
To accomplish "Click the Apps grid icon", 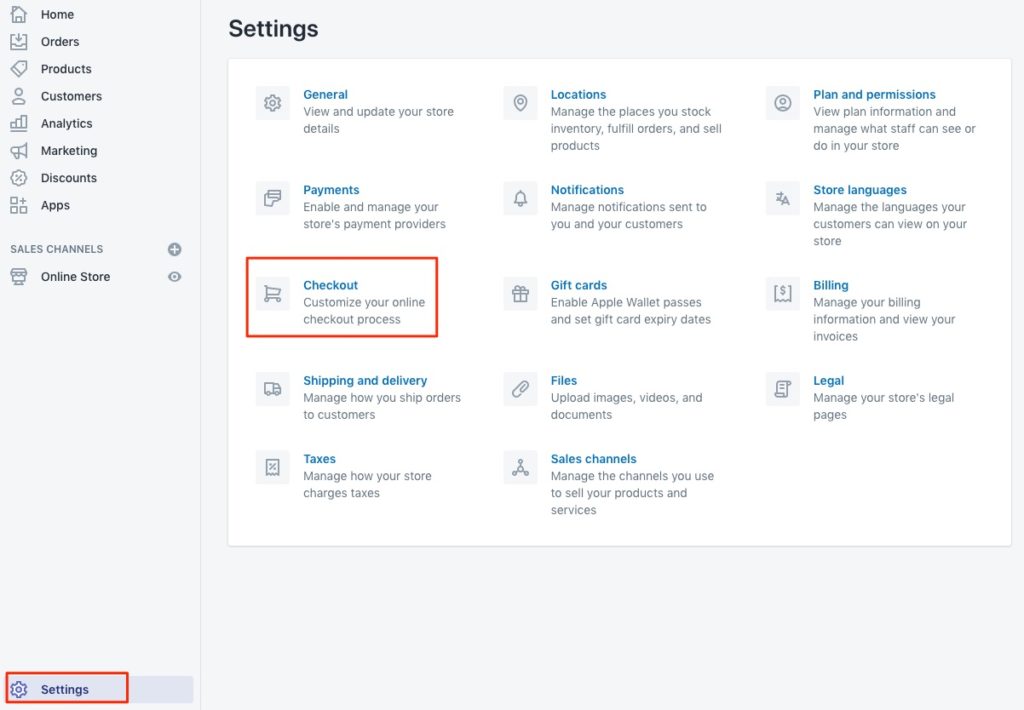I will pos(19,205).
